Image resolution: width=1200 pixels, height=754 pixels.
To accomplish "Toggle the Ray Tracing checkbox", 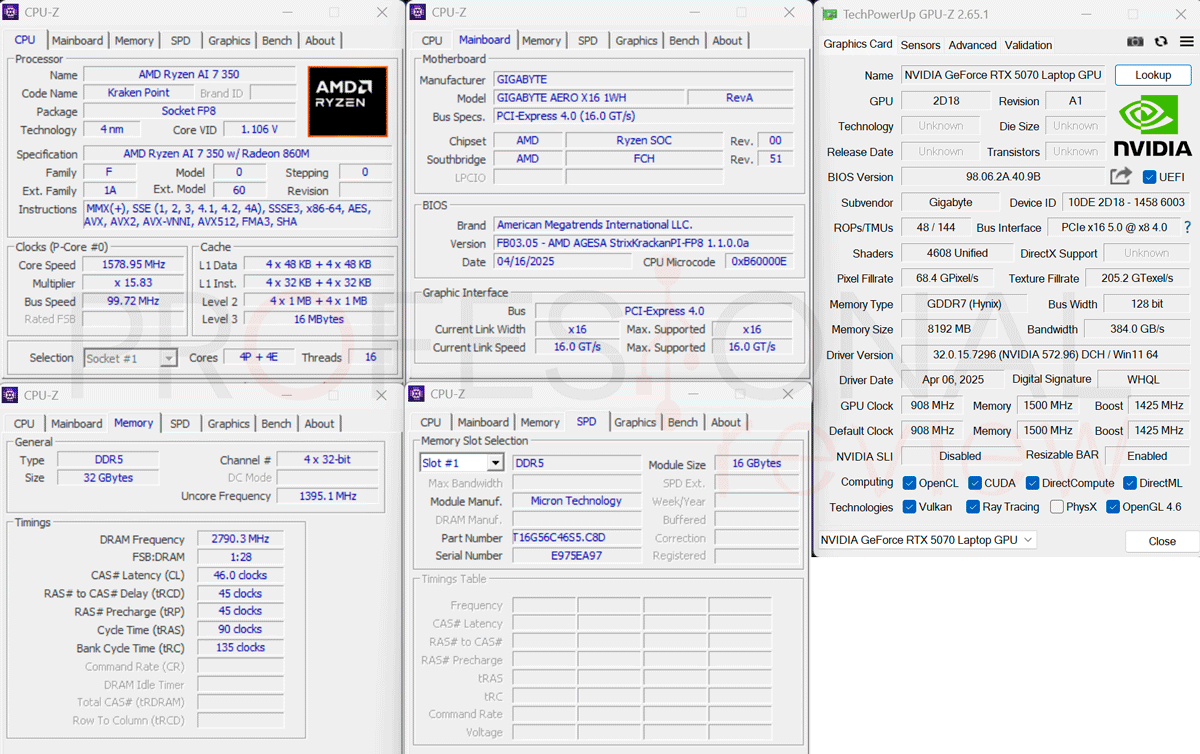I will (x=973, y=507).
